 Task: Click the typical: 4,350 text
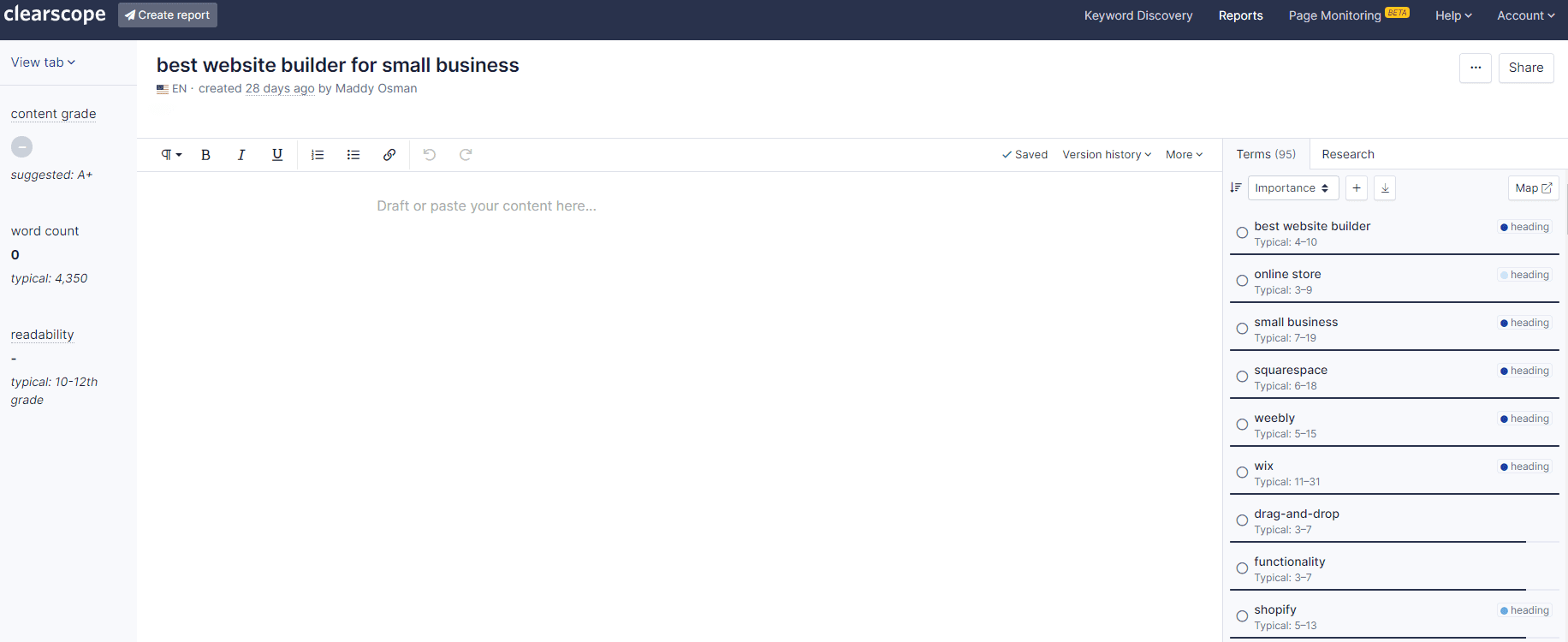(x=49, y=278)
